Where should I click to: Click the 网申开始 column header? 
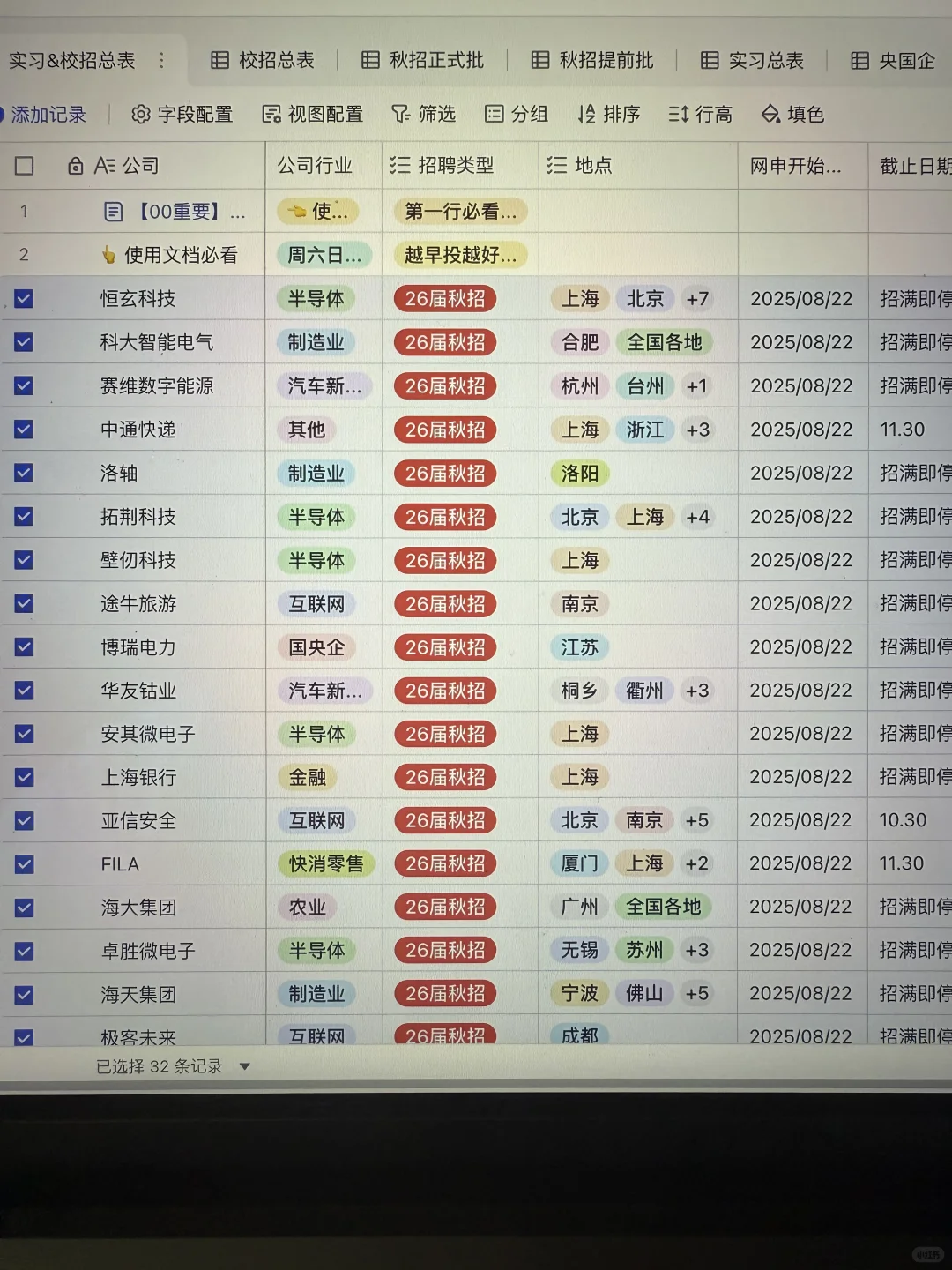coord(796,165)
